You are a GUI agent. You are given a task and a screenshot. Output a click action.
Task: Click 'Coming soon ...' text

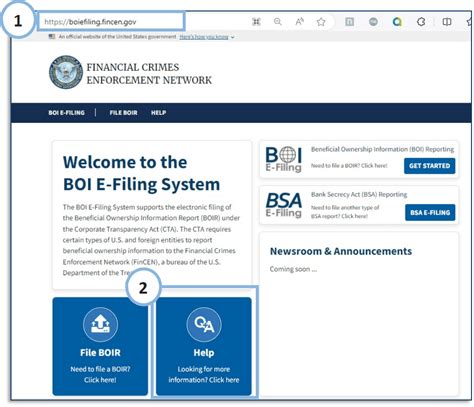click(x=293, y=269)
